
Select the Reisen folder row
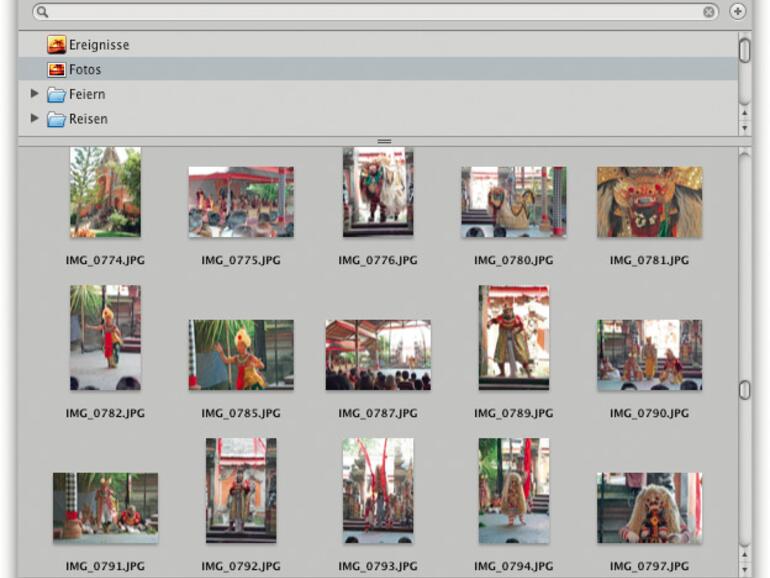(378, 118)
